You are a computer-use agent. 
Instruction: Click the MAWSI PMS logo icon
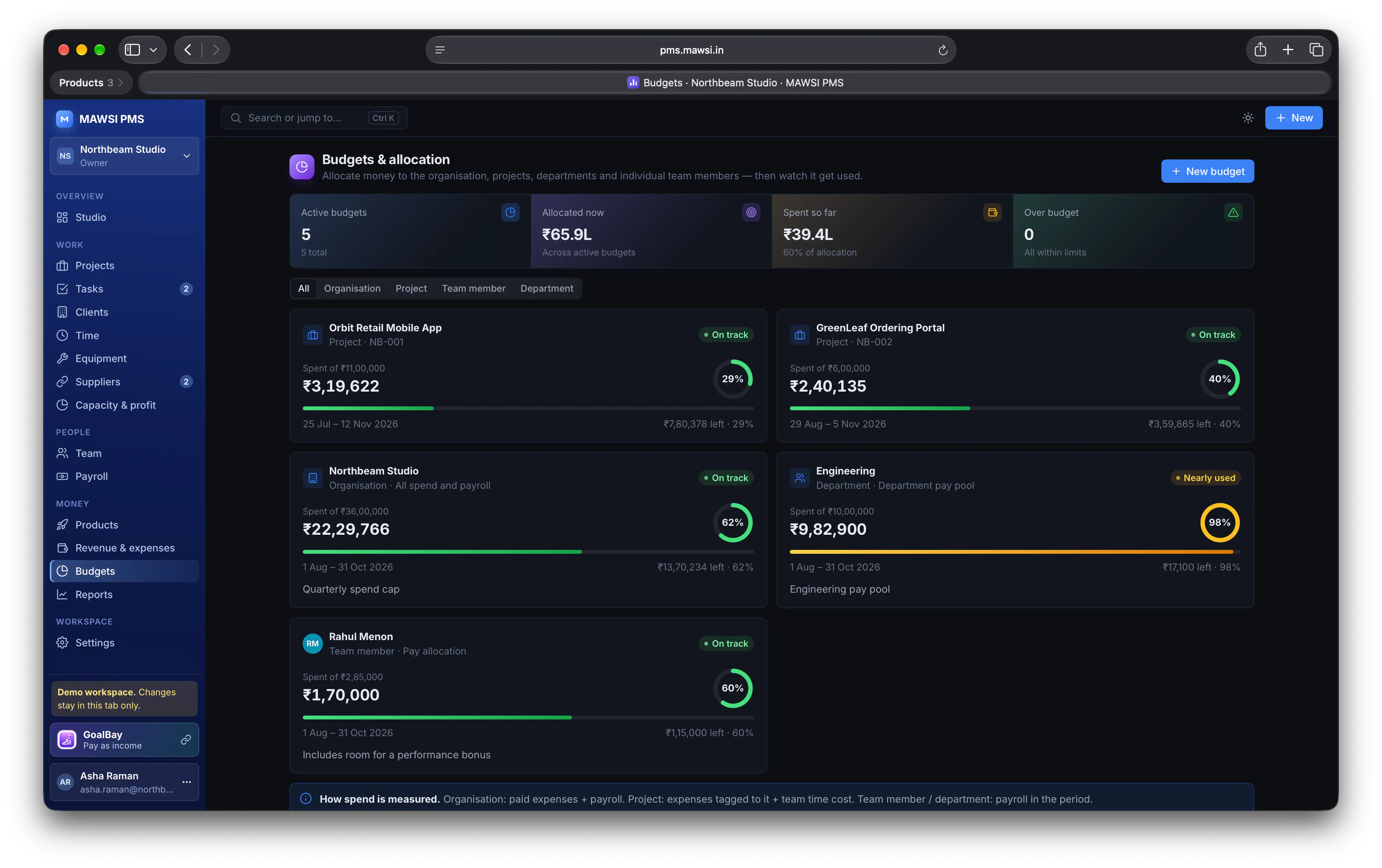point(64,119)
